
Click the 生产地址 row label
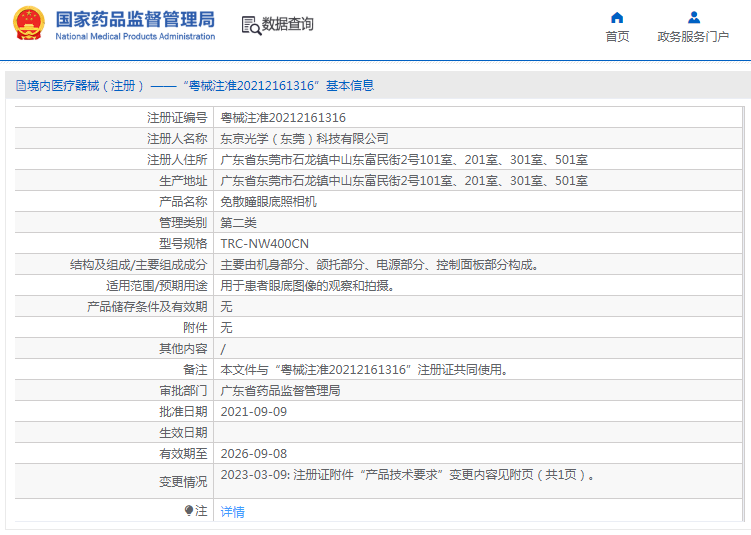[183, 181]
